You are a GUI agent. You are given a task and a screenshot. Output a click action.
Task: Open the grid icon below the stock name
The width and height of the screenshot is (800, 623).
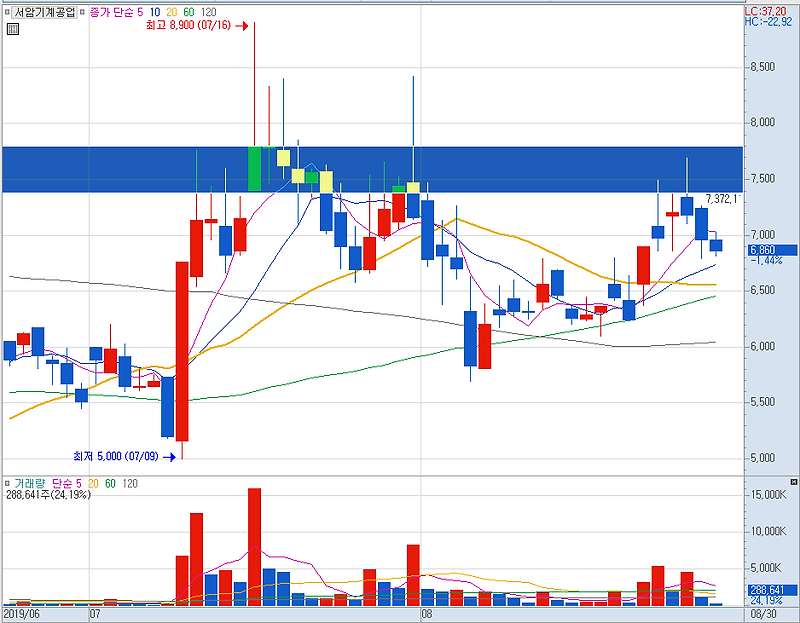(x=13, y=29)
